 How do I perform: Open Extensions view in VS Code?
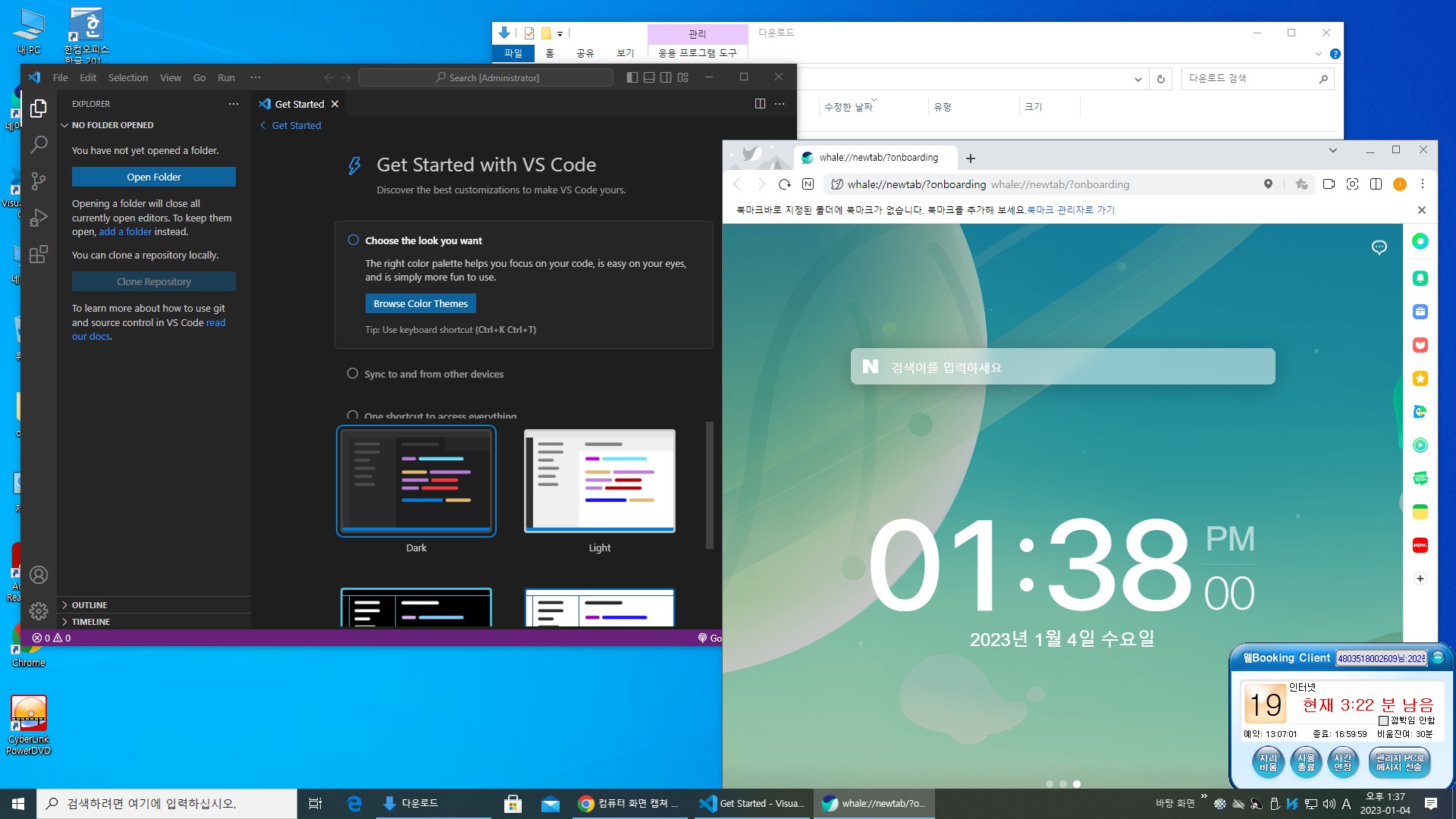click(x=39, y=254)
